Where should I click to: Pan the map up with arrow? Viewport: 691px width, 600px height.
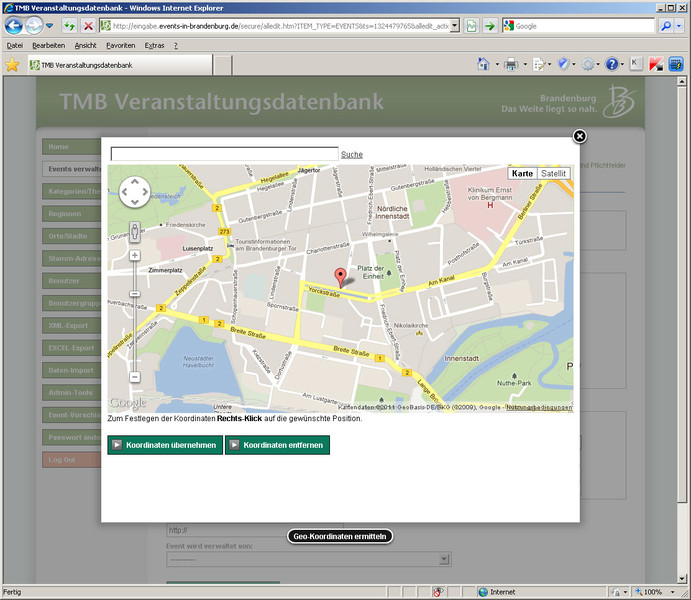[x=135, y=182]
